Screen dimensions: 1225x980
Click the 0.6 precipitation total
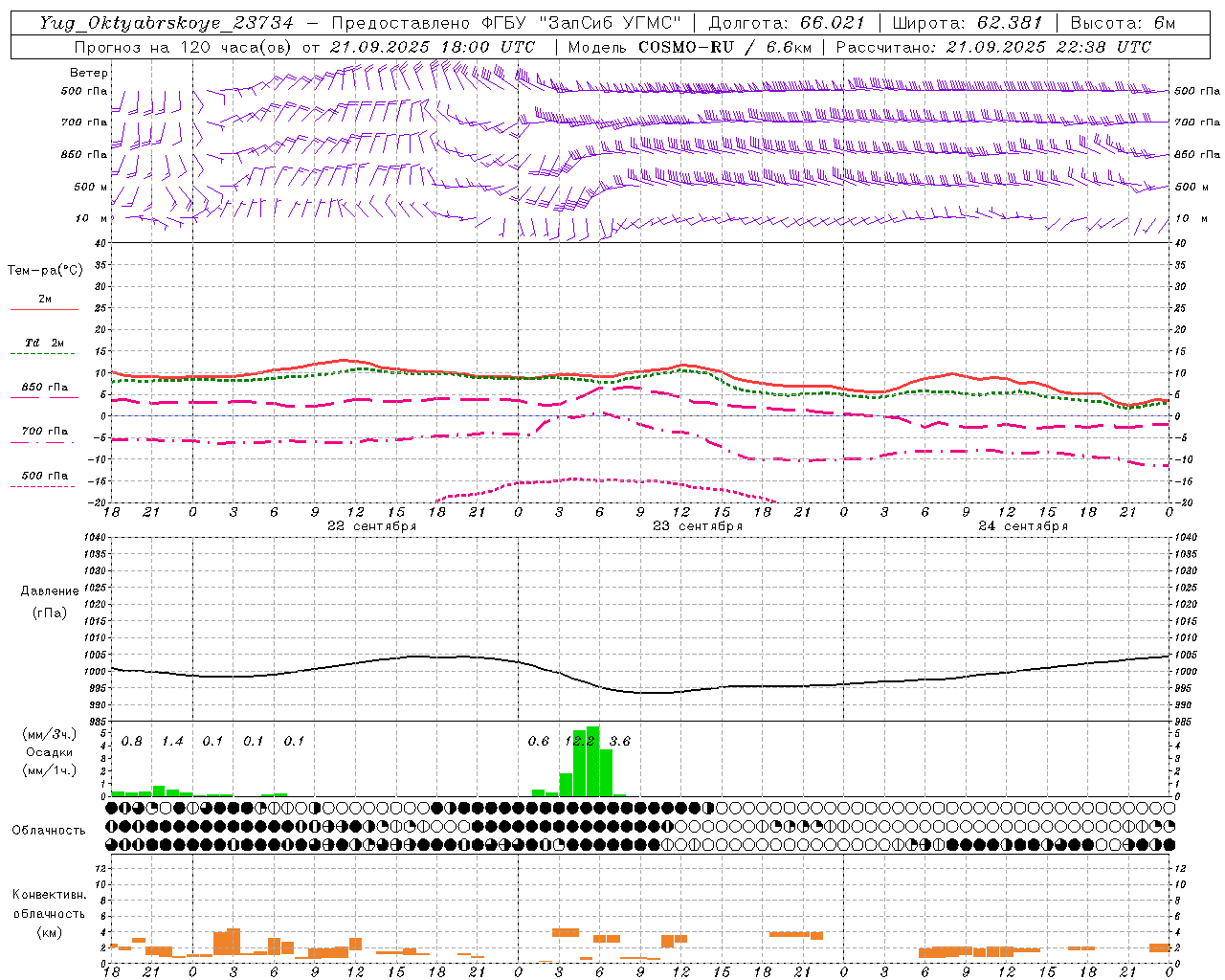point(539,742)
